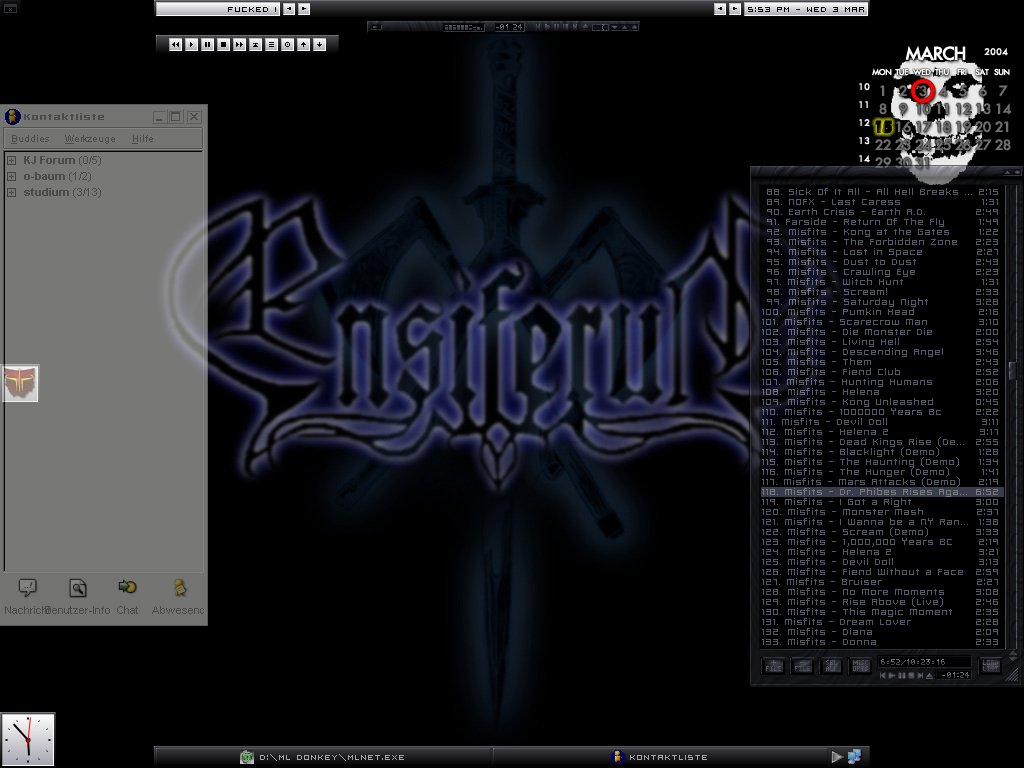Click play in playlist mini controls
The width and height of the screenshot is (1024, 768).
892,675
